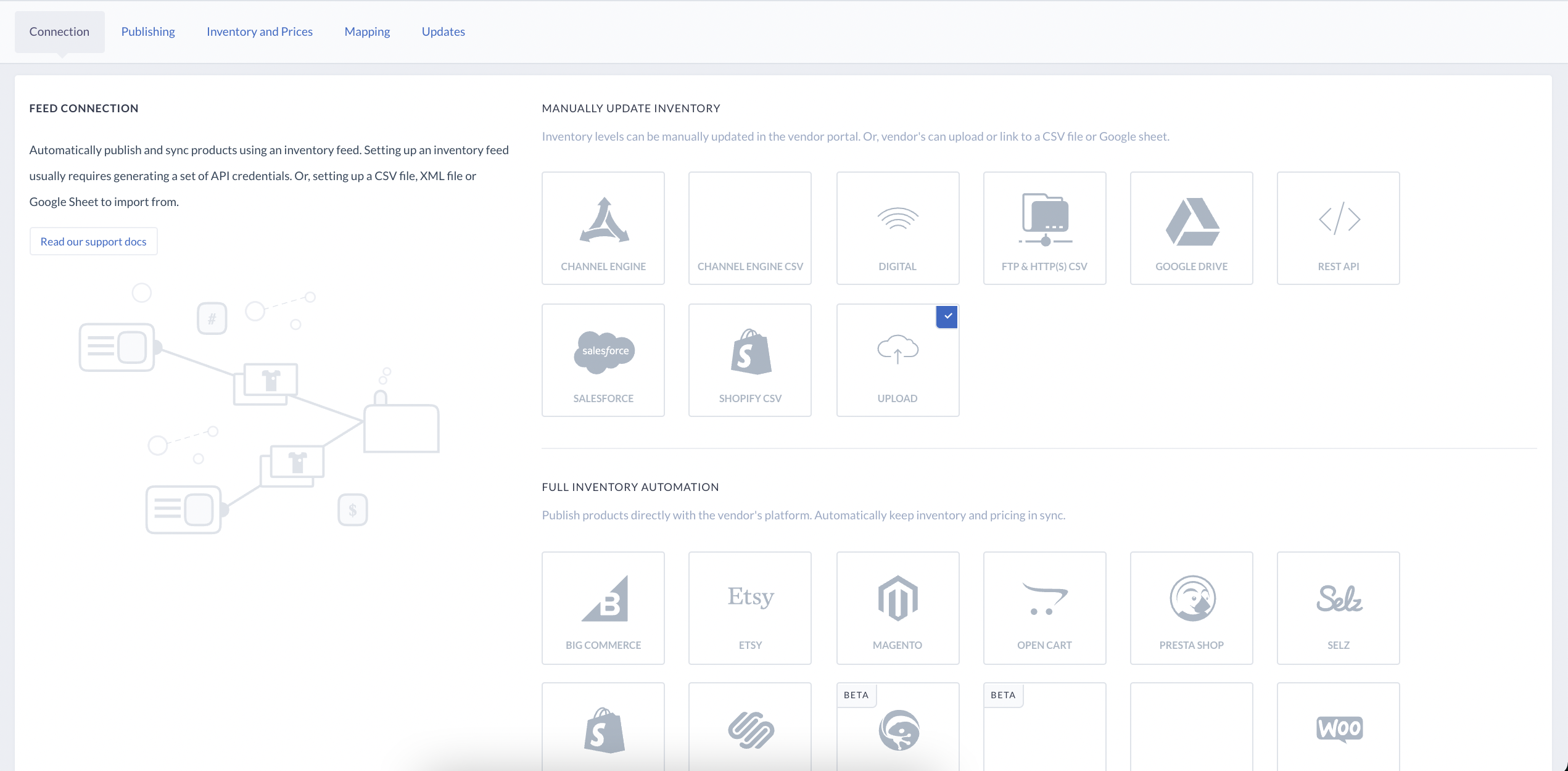Choose the Channel Engine CSV card
The image size is (1568, 771).
click(x=749, y=228)
